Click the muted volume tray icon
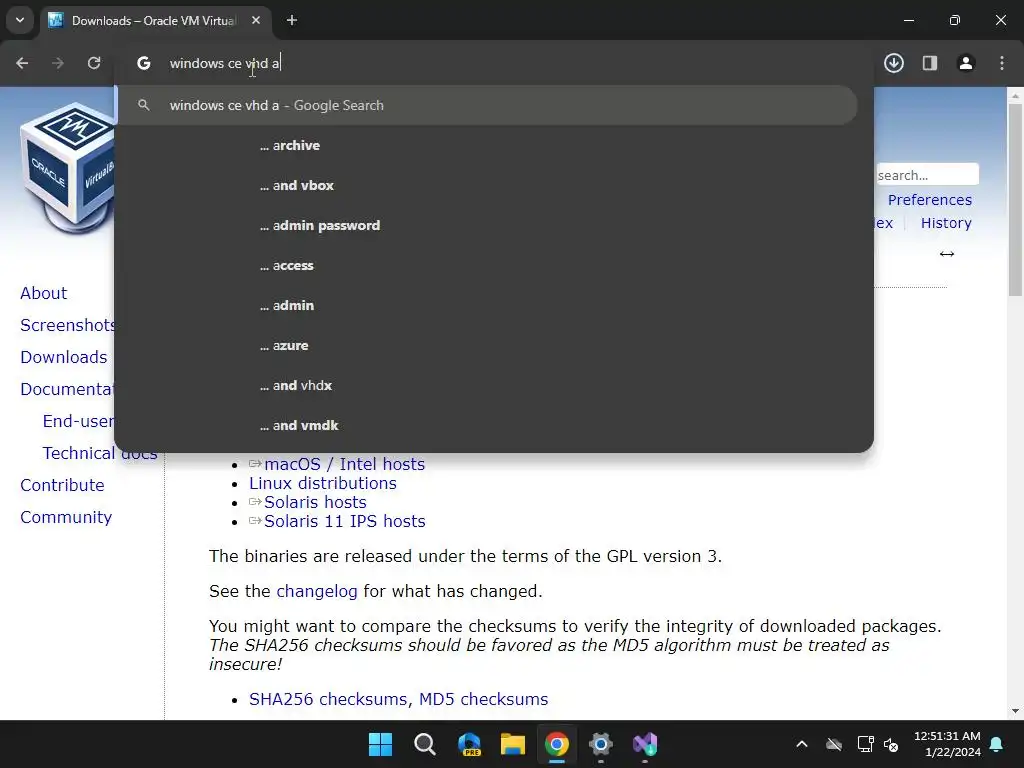 pos(891,744)
